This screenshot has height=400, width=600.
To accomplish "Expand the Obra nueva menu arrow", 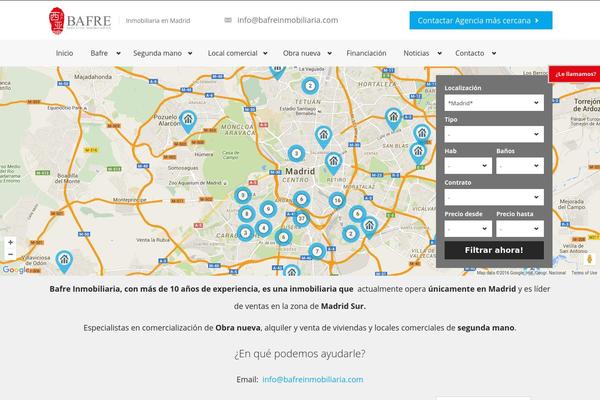I will click(329, 54).
